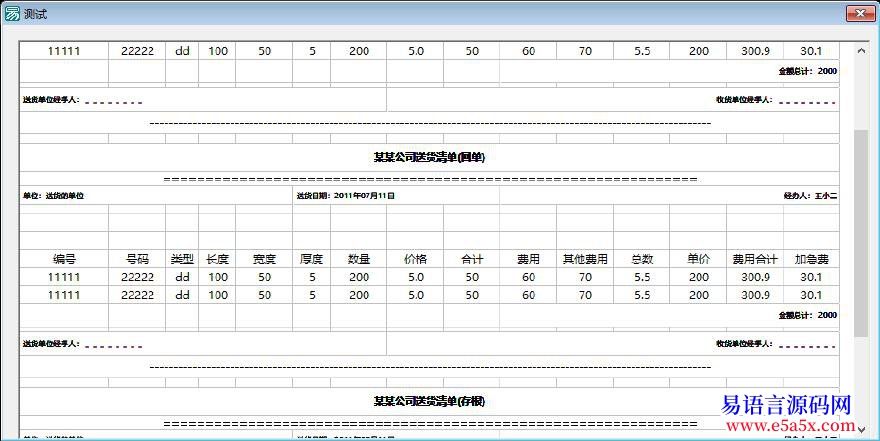Select the 经办人: 王小二 cell

coord(669,196)
